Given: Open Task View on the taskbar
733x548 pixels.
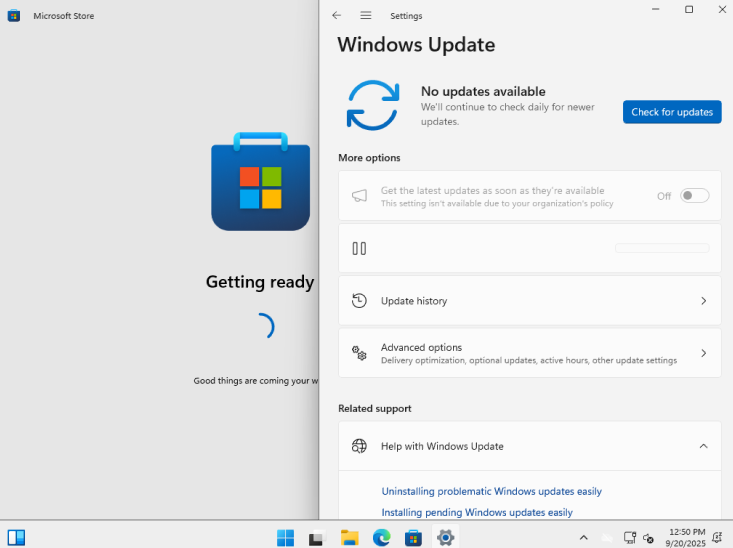Looking at the screenshot, I should (x=317, y=538).
